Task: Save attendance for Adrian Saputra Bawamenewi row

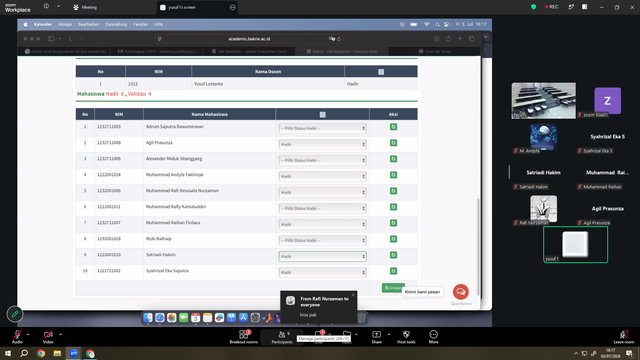Action: (393, 127)
